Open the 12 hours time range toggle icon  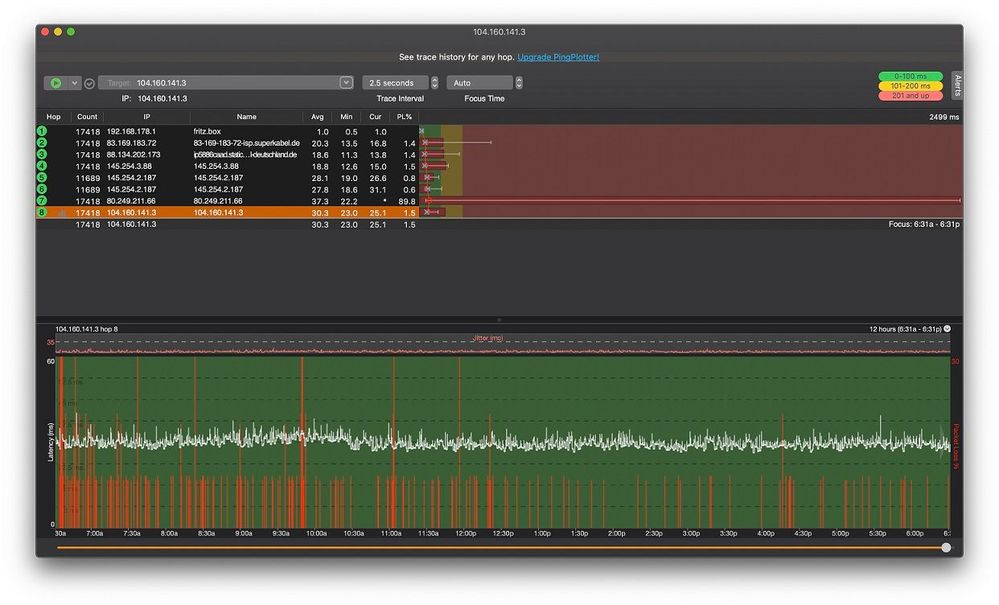click(x=947, y=328)
